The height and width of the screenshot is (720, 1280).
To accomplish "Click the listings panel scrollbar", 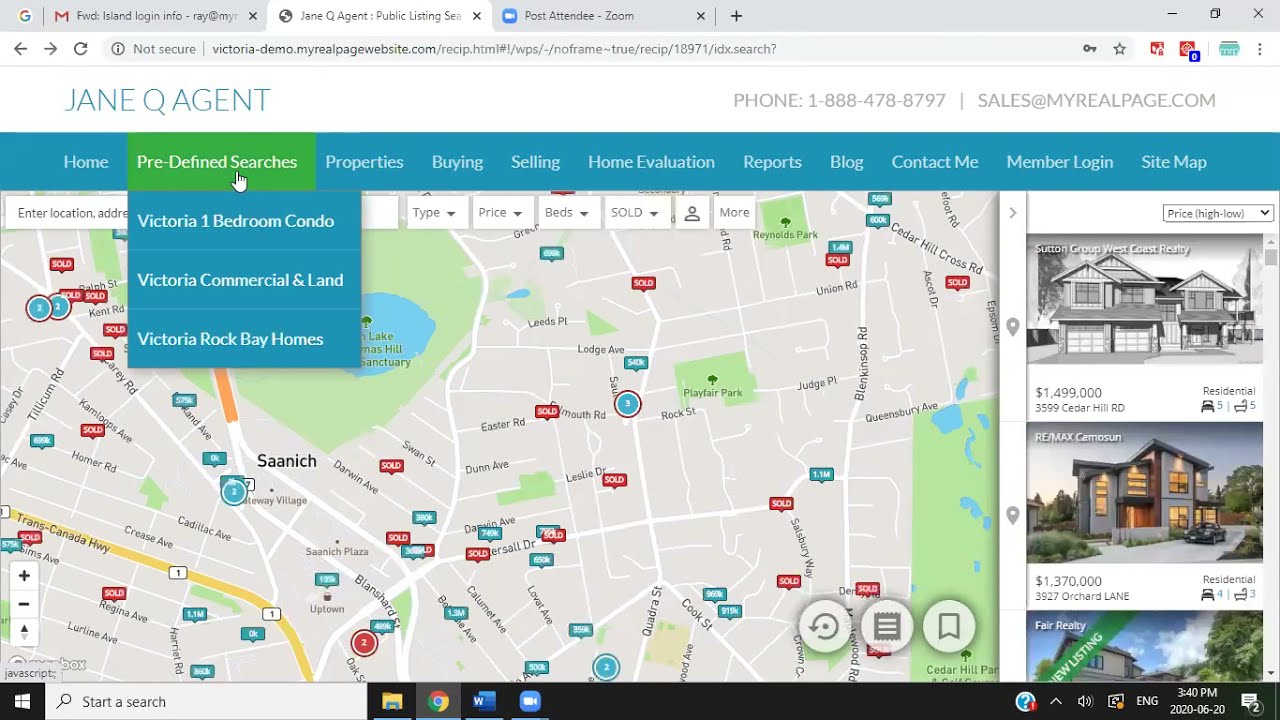I will (x=1271, y=257).
